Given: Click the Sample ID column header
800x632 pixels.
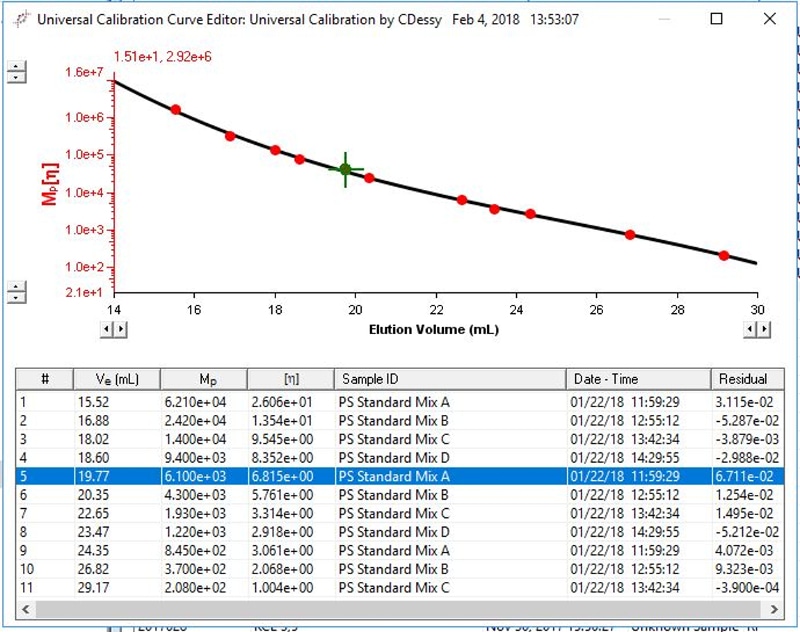Looking at the screenshot, I should (x=450, y=379).
